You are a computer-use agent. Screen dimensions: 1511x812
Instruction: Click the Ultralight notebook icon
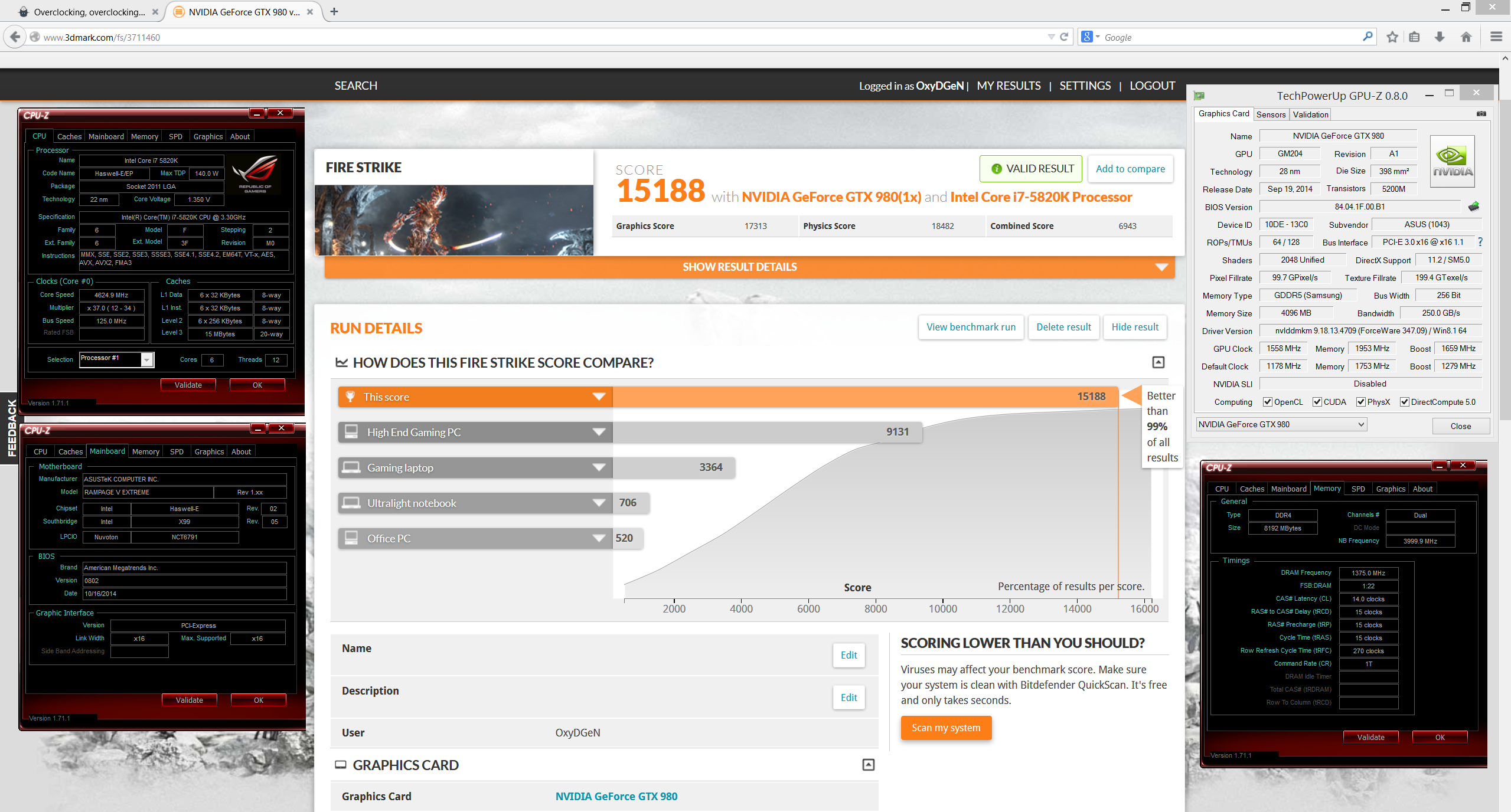351,503
